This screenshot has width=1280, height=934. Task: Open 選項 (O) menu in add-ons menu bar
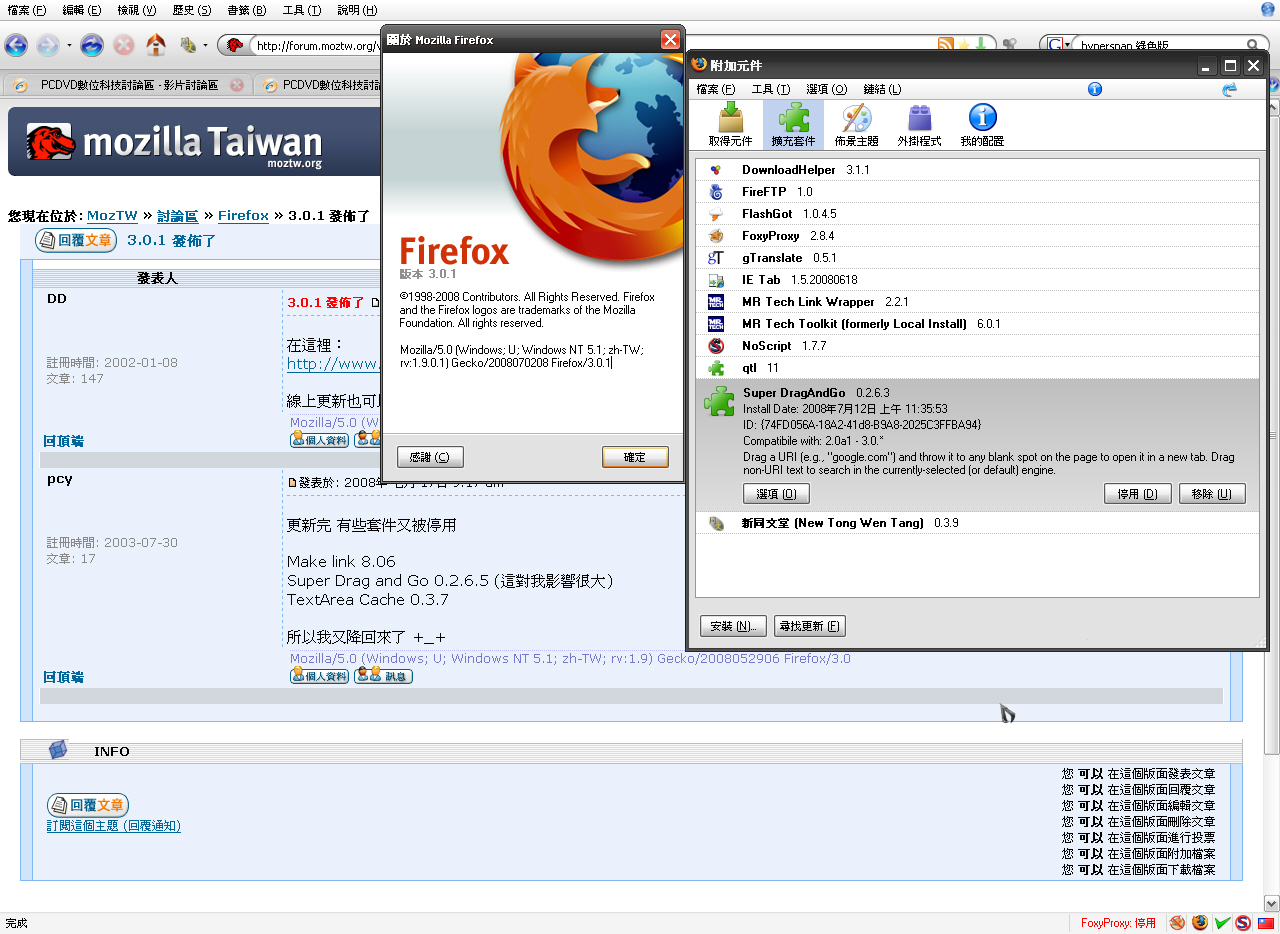click(x=827, y=89)
